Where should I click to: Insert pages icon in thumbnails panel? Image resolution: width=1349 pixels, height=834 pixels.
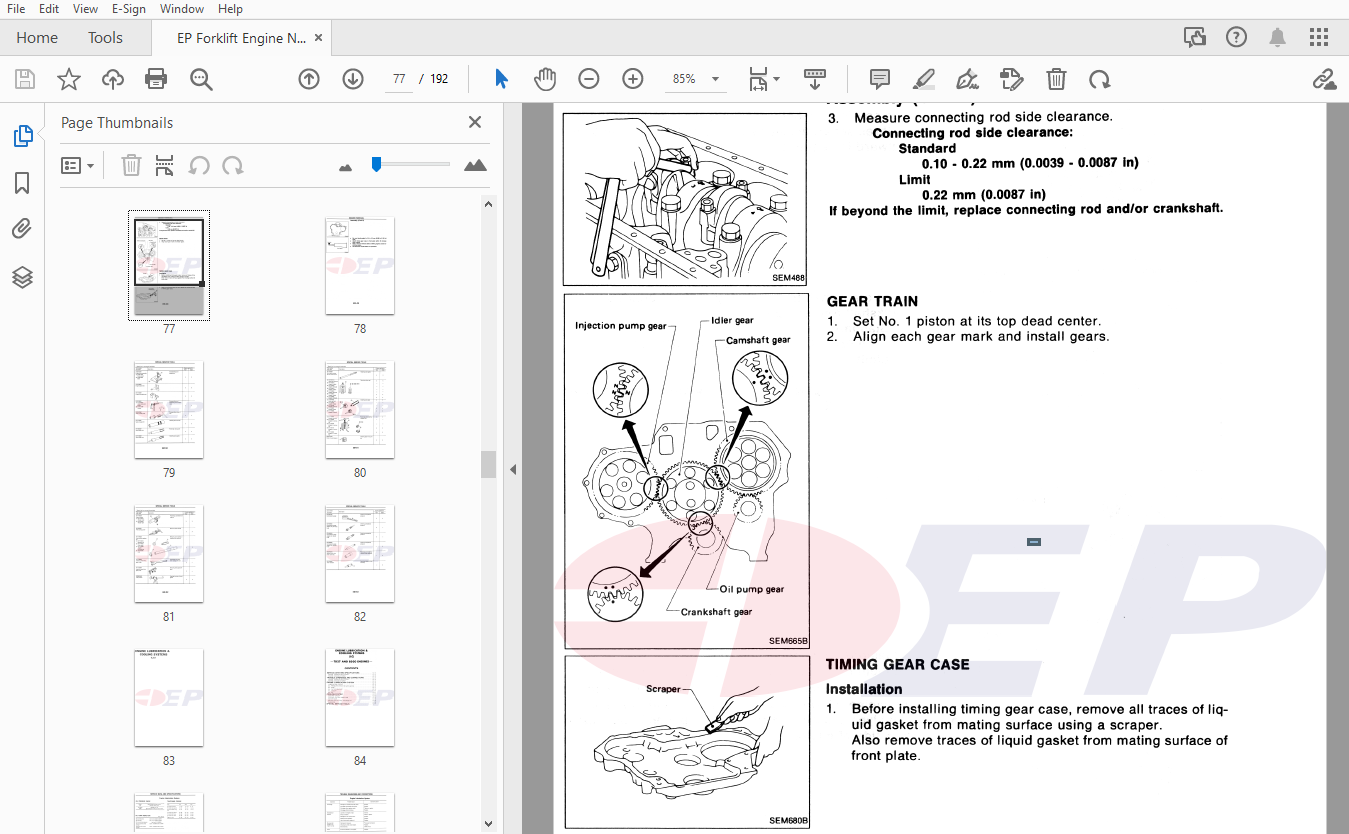coord(165,165)
